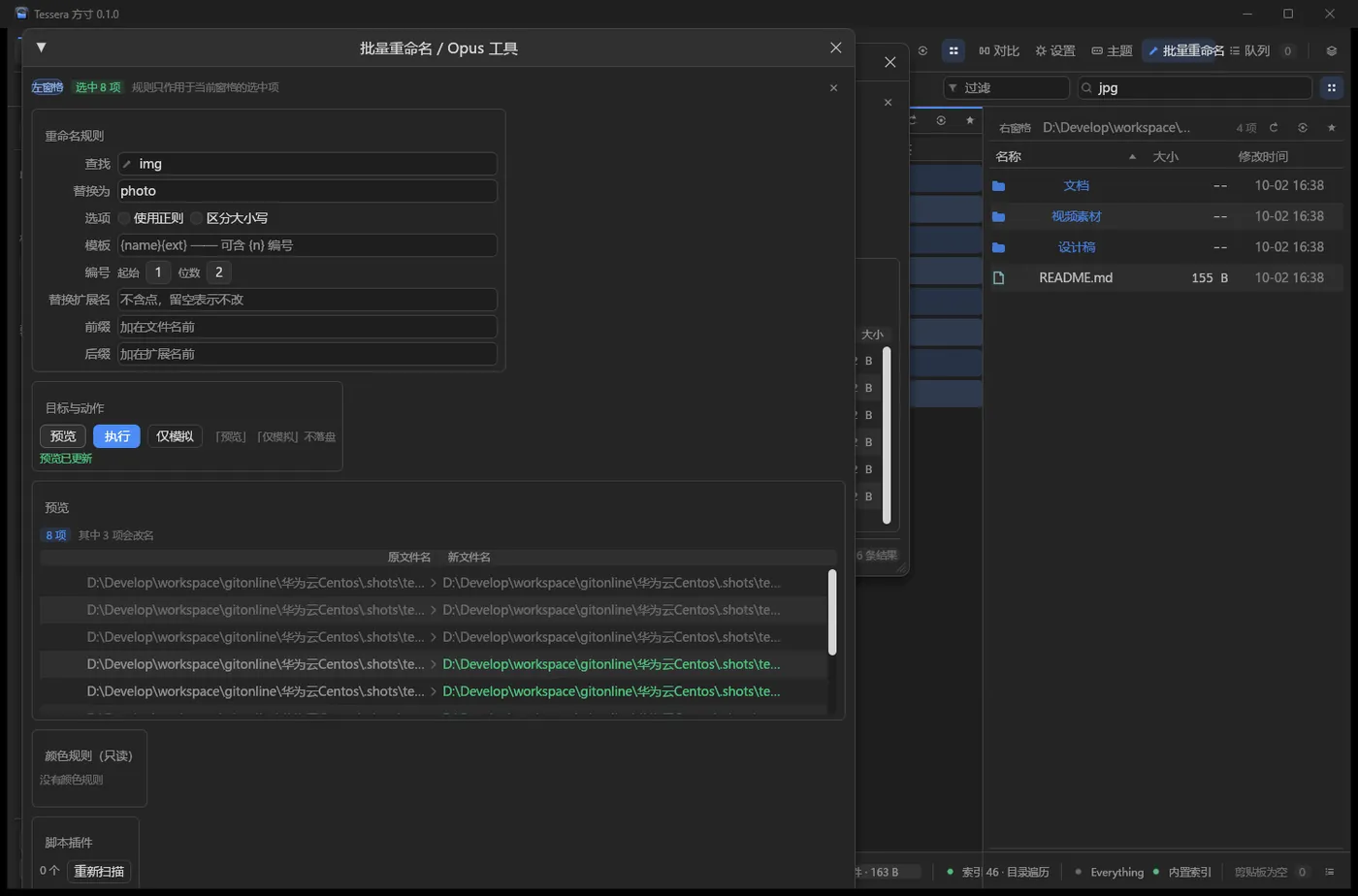Select 批量重命名 in top toolbar
1358x896 pixels.
[1184, 50]
